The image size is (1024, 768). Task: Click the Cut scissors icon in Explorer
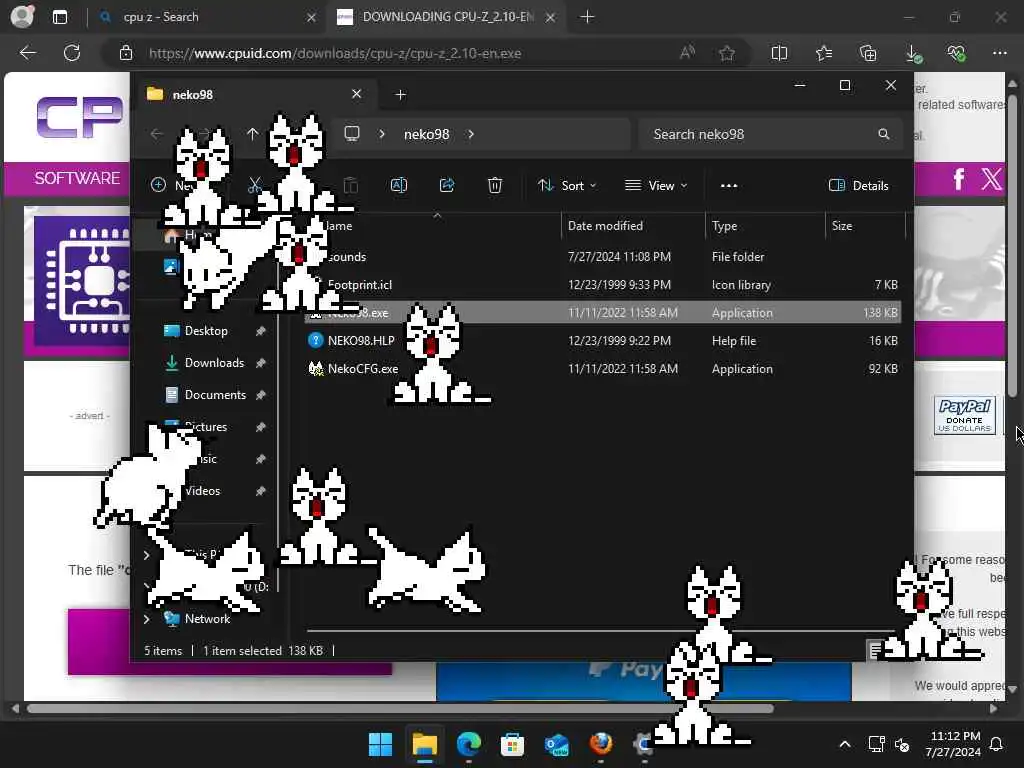tap(255, 185)
